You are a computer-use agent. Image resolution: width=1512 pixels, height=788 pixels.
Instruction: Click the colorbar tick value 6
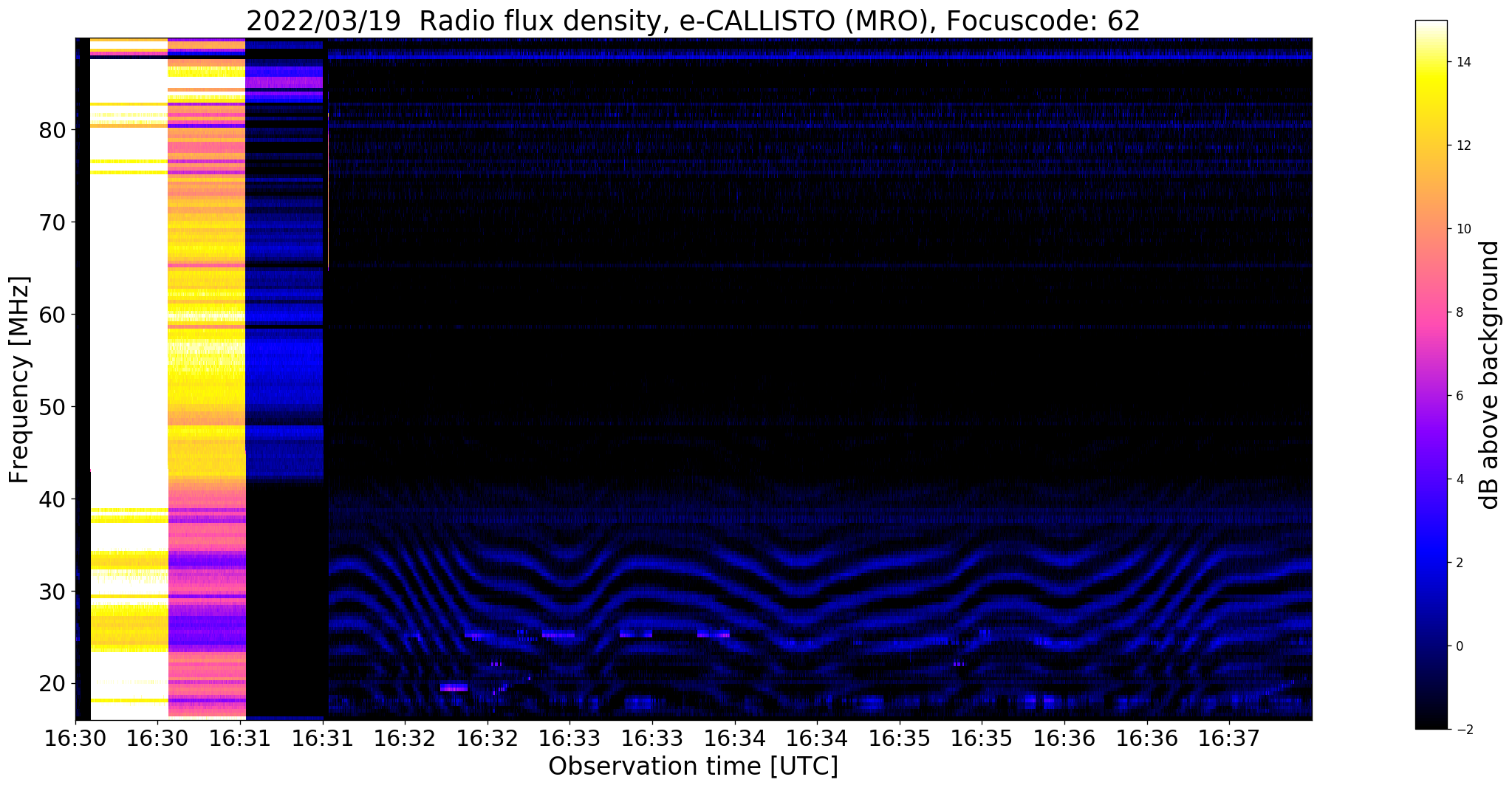tap(1459, 396)
